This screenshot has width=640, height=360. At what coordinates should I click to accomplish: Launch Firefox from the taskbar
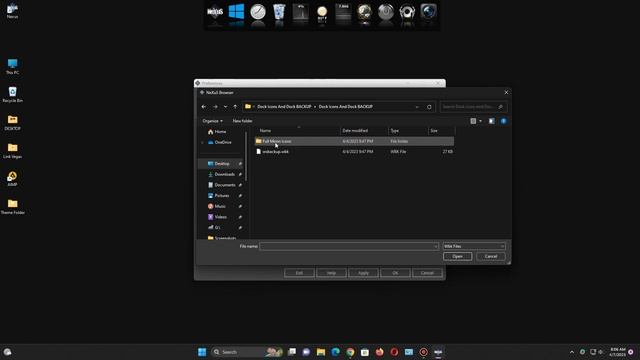[380, 352]
